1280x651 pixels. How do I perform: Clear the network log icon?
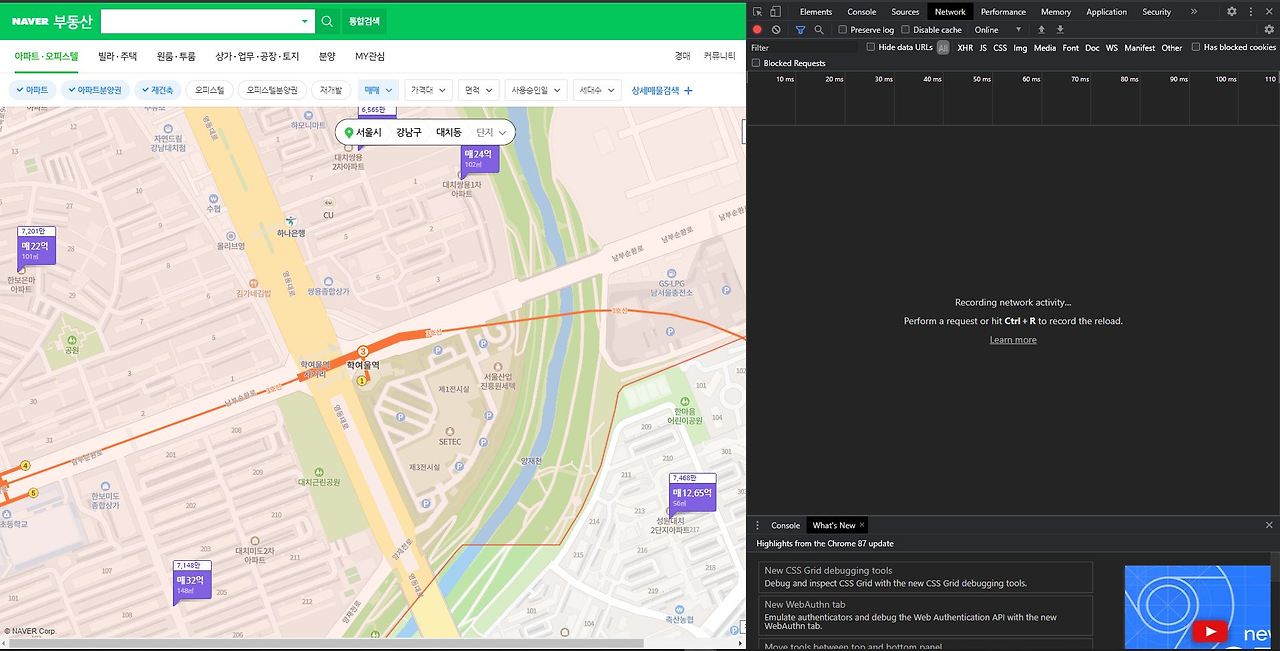pos(776,30)
